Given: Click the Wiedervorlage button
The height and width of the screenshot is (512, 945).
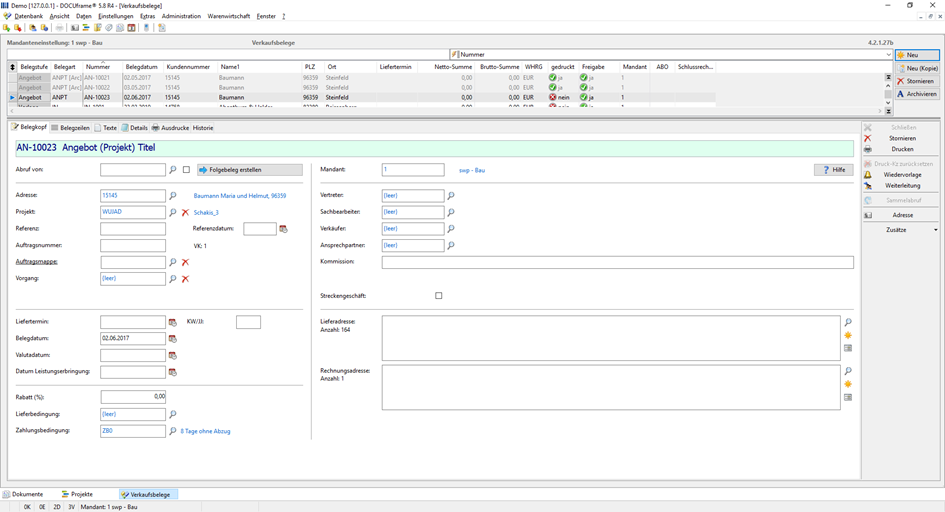Looking at the screenshot, I should click(902, 175).
